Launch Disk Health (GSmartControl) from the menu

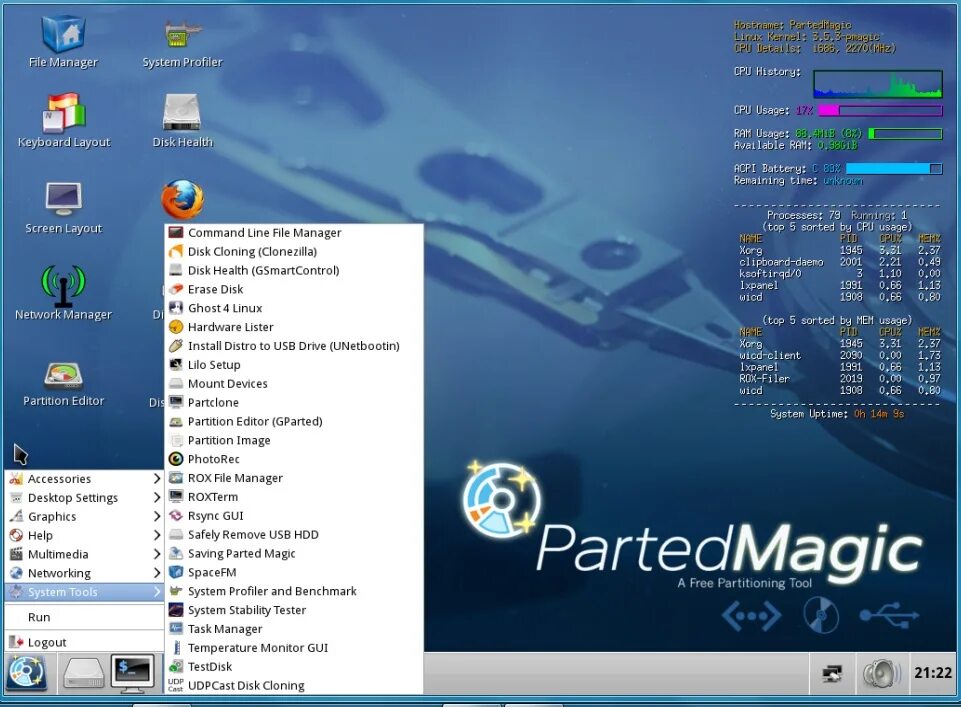pos(294,270)
